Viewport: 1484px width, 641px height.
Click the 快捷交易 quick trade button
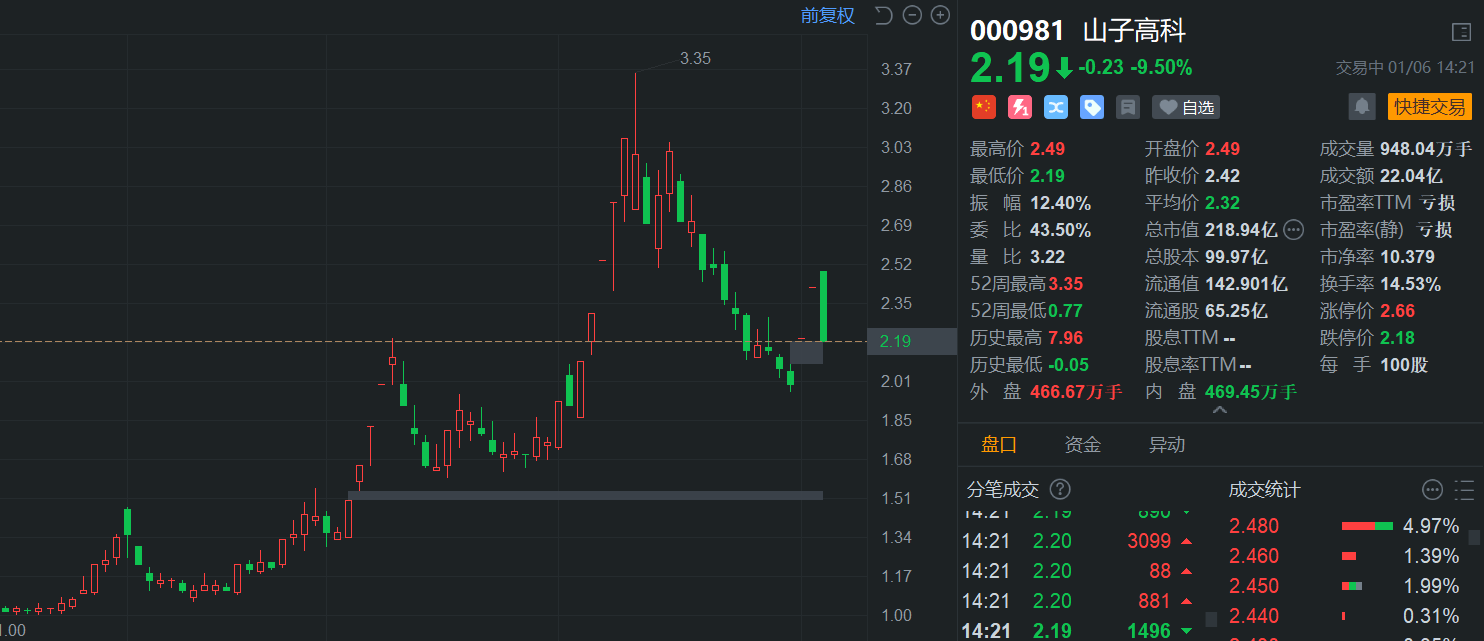1430,107
